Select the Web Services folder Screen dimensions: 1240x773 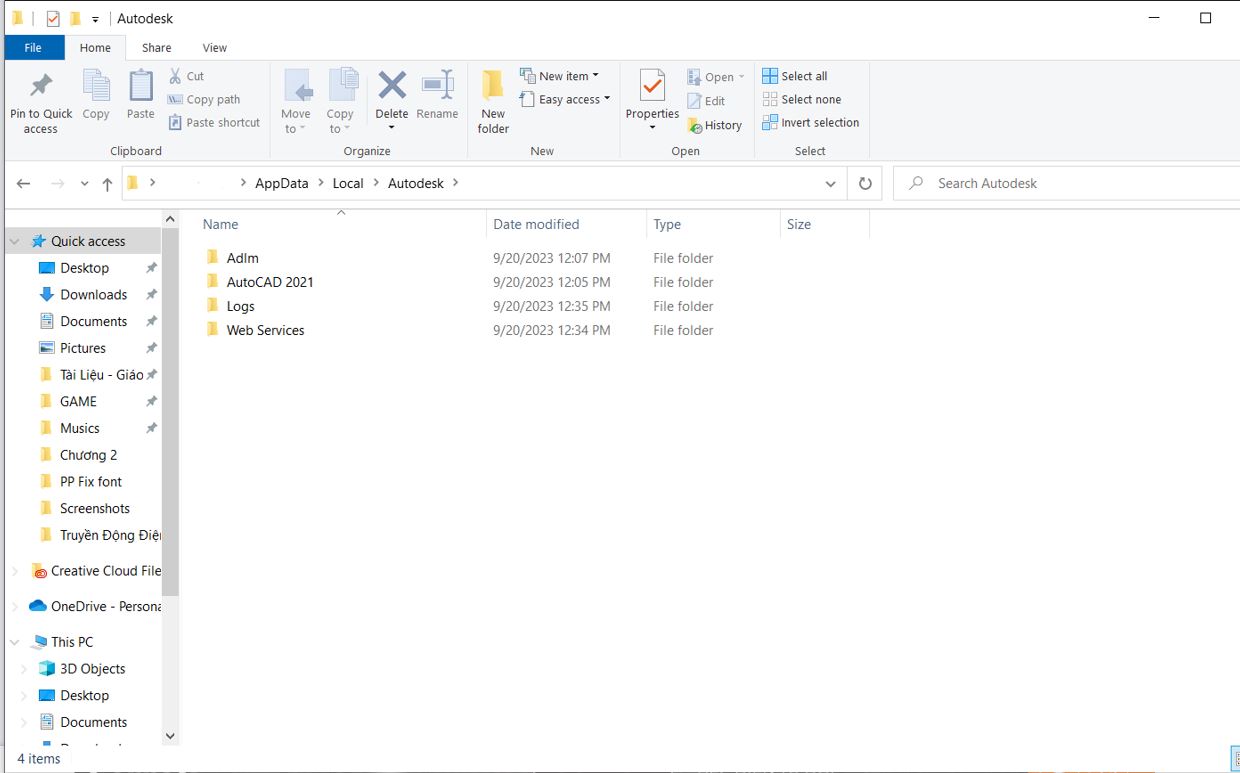coord(265,330)
